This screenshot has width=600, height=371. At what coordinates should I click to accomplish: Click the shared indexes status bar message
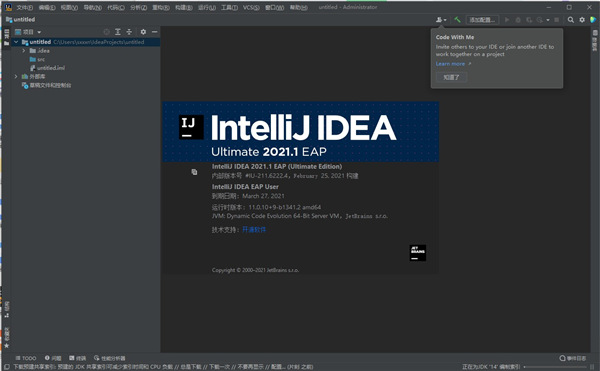click(x=163, y=367)
